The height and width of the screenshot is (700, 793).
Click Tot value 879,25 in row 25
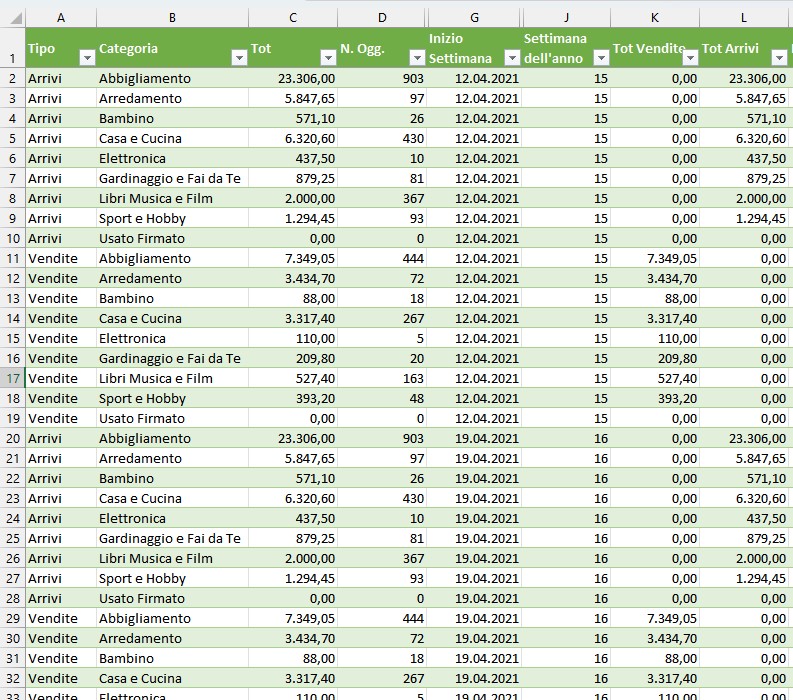coord(293,538)
